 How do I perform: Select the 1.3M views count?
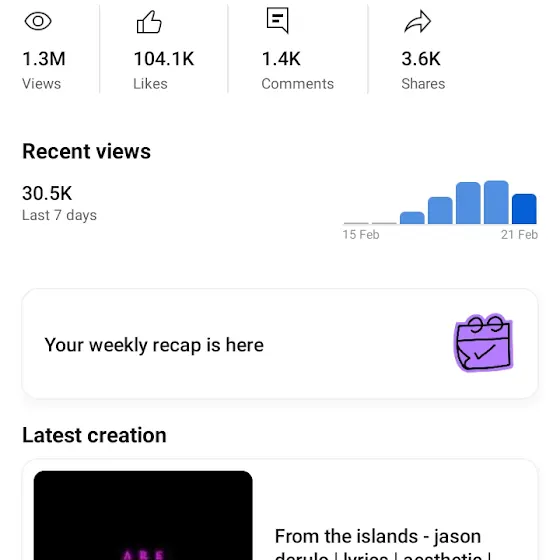pyautogui.click(x=44, y=59)
